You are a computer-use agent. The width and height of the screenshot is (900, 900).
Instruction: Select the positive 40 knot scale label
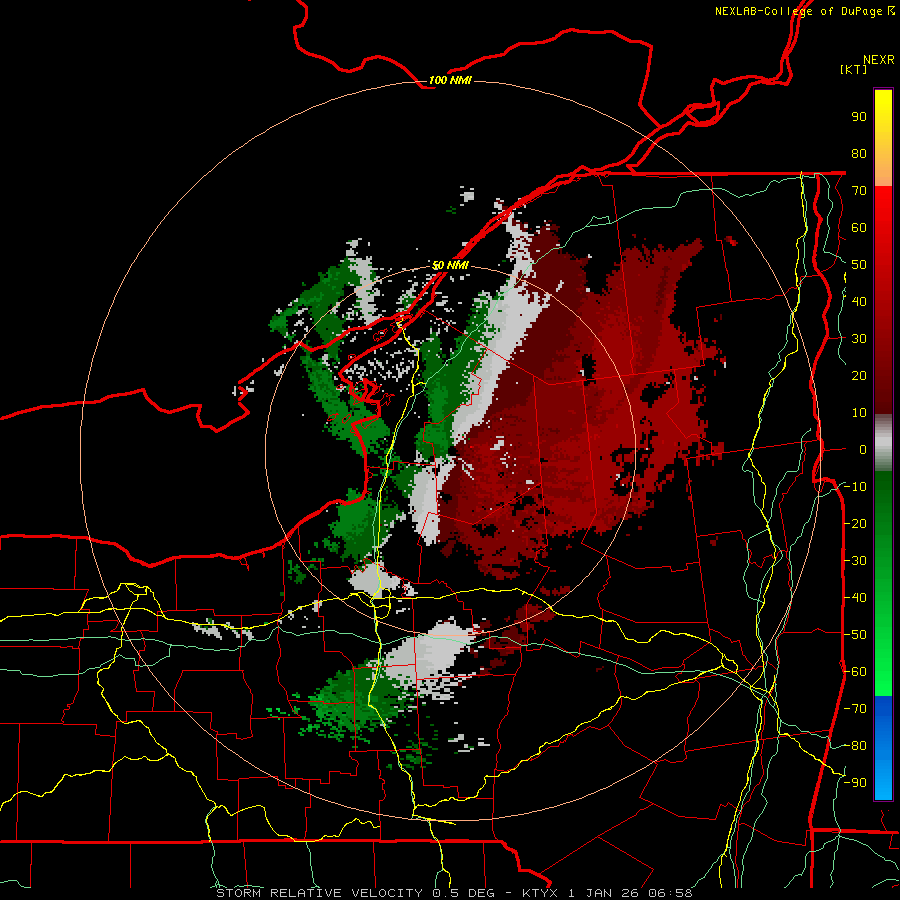click(859, 301)
